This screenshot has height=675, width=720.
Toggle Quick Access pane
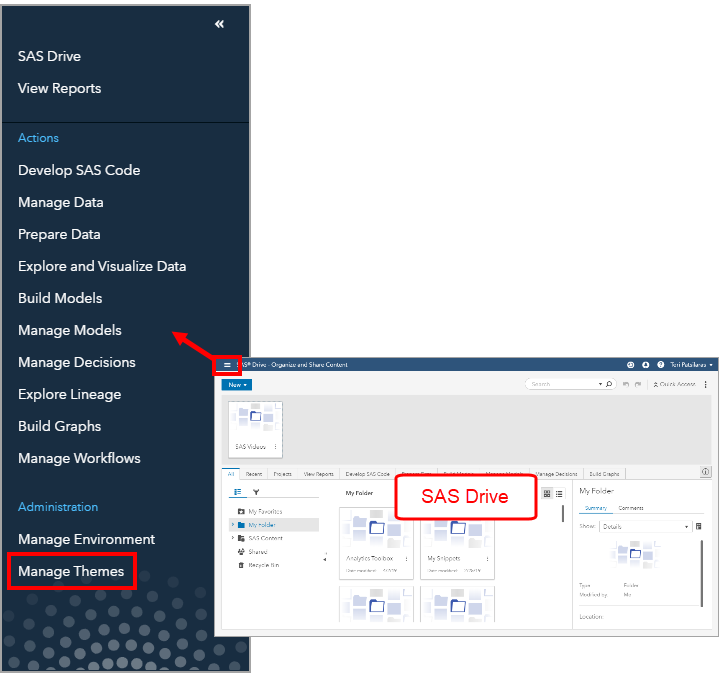tap(674, 384)
